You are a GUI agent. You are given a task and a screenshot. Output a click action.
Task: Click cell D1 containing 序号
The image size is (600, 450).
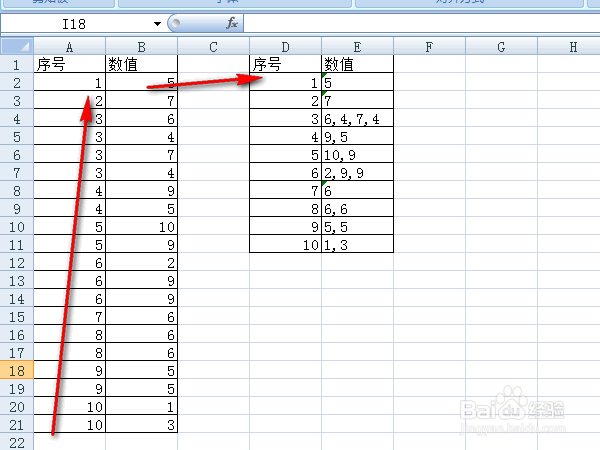pos(285,64)
